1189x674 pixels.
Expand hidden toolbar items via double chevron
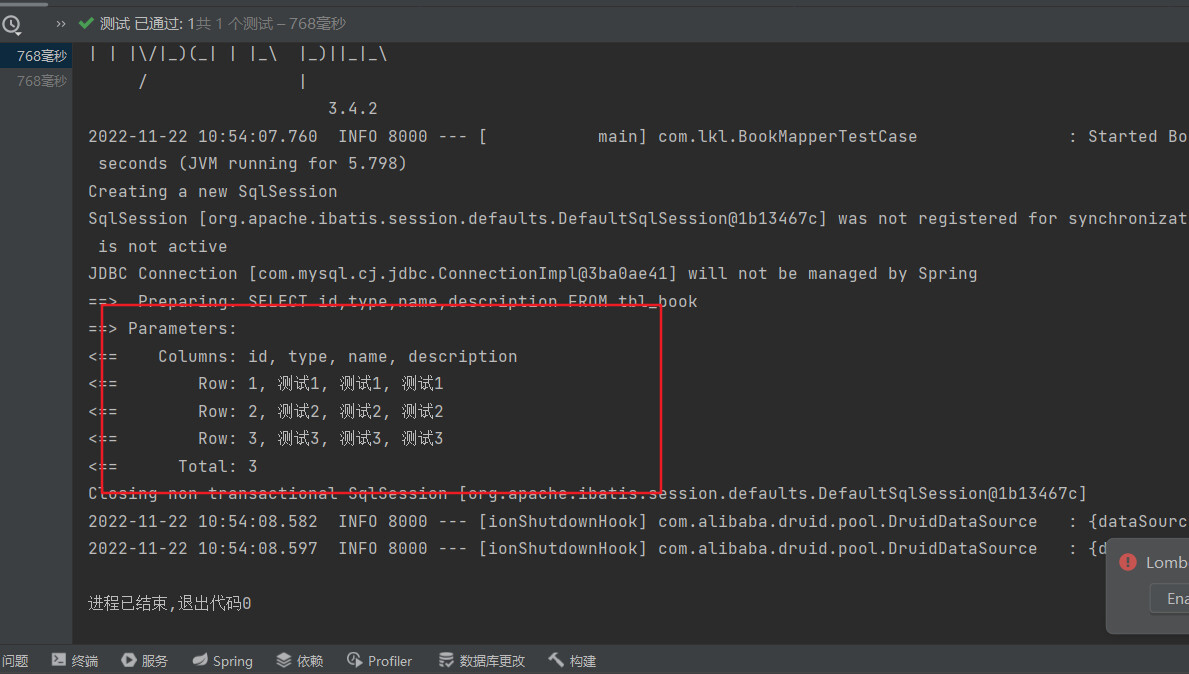coord(61,24)
